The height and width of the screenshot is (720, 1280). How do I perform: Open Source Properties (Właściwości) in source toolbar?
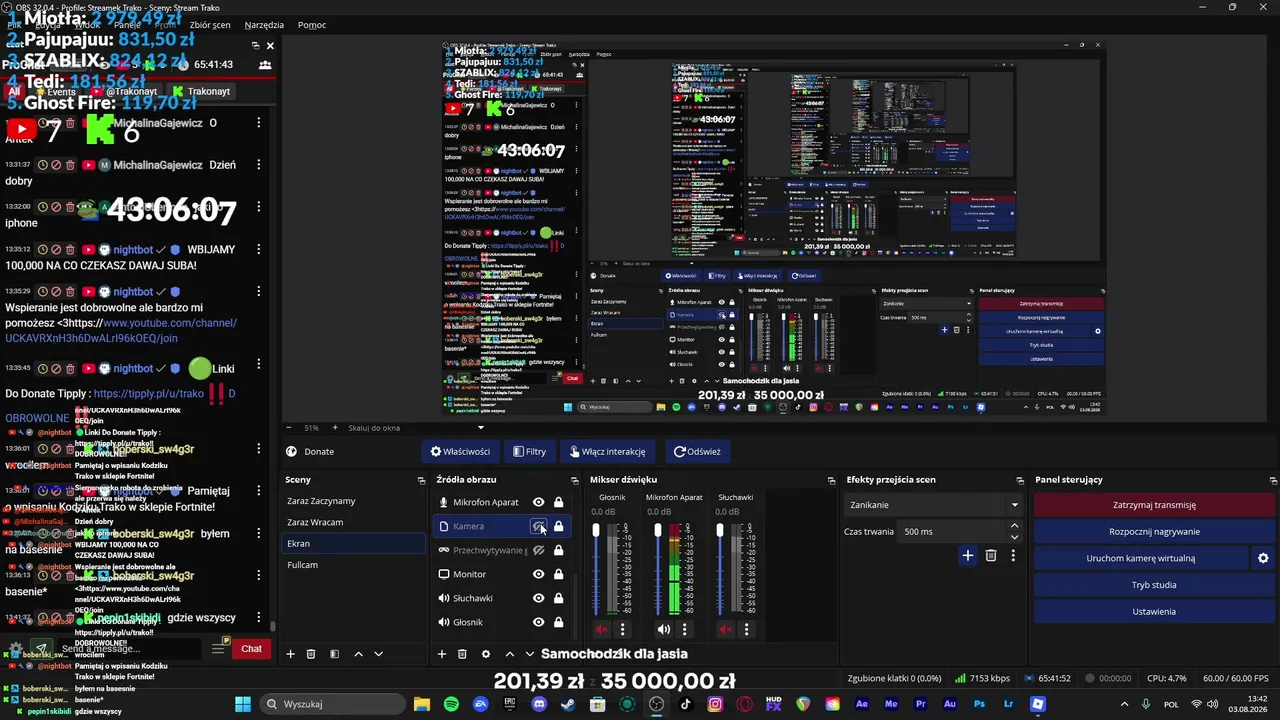click(460, 451)
